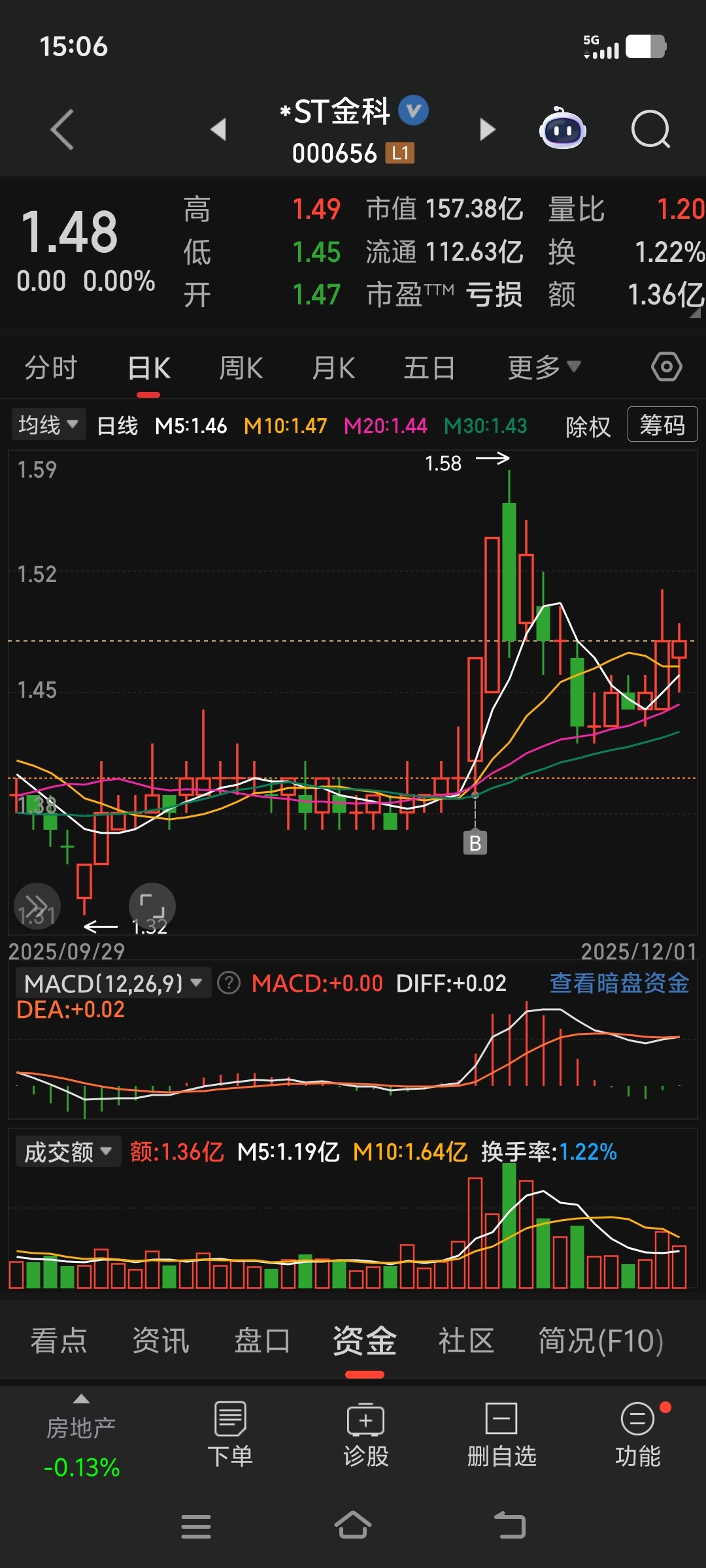Tap the 筹码 chip distribution button
706x1568 pixels.
662,425
